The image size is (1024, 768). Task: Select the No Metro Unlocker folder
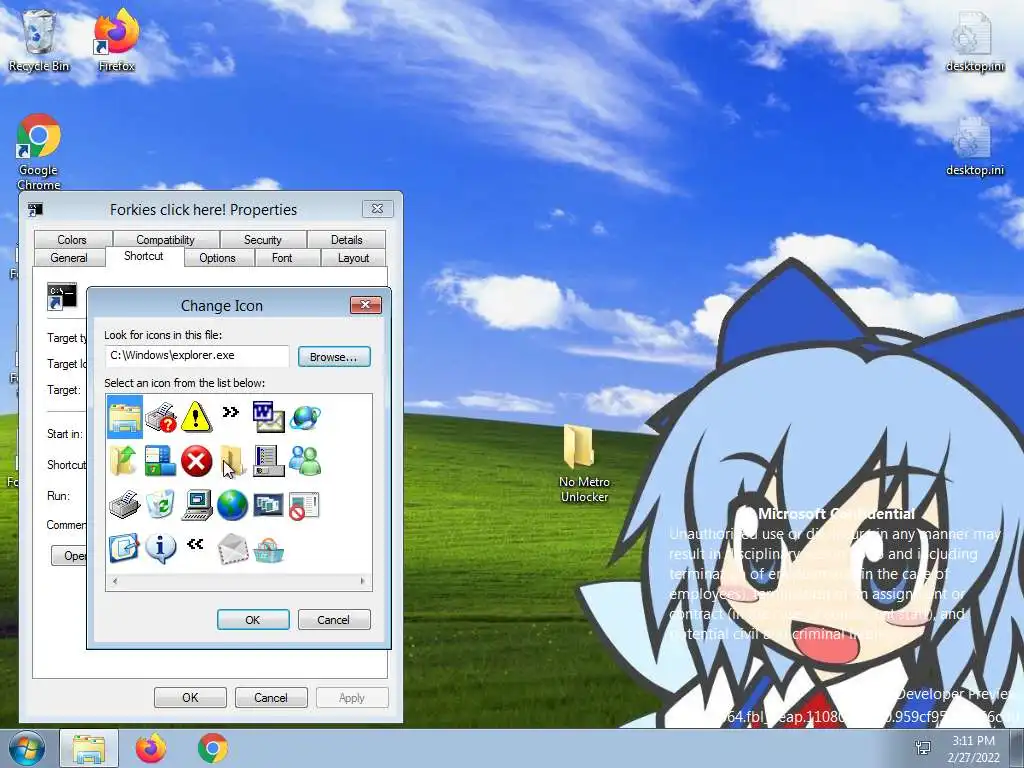point(584,464)
